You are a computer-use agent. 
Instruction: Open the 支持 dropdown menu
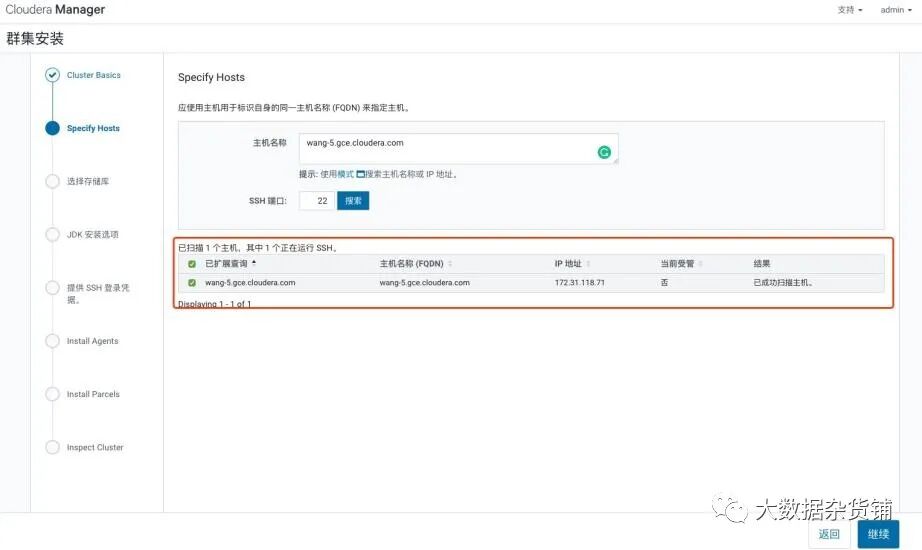(850, 10)
